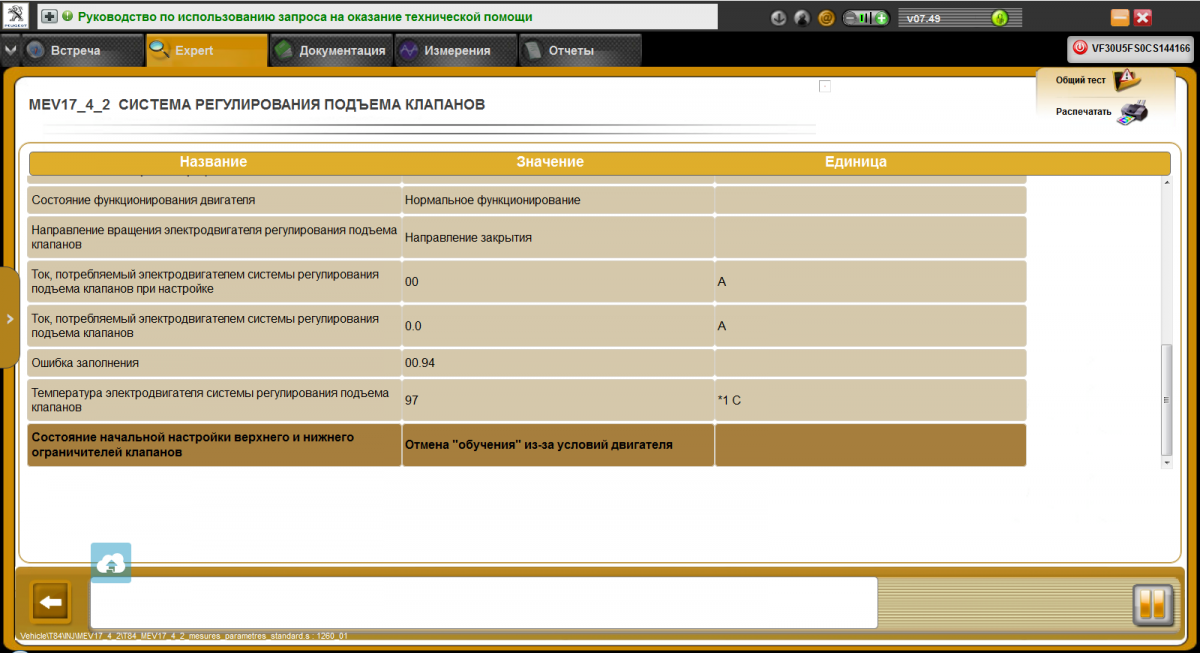Click the blue cloud upload icon
The image size is (1200, 653).
coord(111,564)
